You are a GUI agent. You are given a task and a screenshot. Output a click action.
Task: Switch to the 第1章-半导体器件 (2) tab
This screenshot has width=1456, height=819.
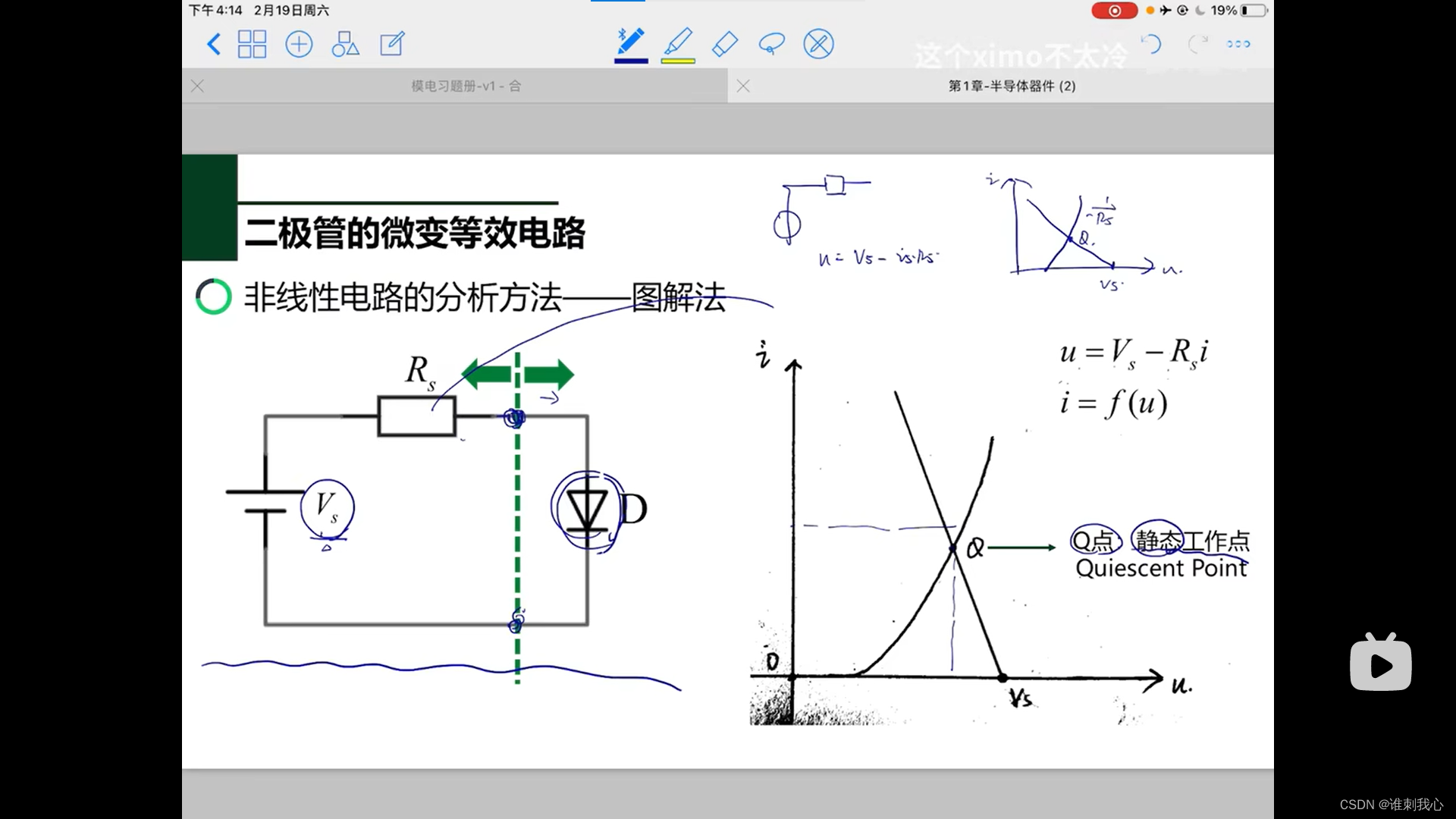click(x=1012, y=86)
